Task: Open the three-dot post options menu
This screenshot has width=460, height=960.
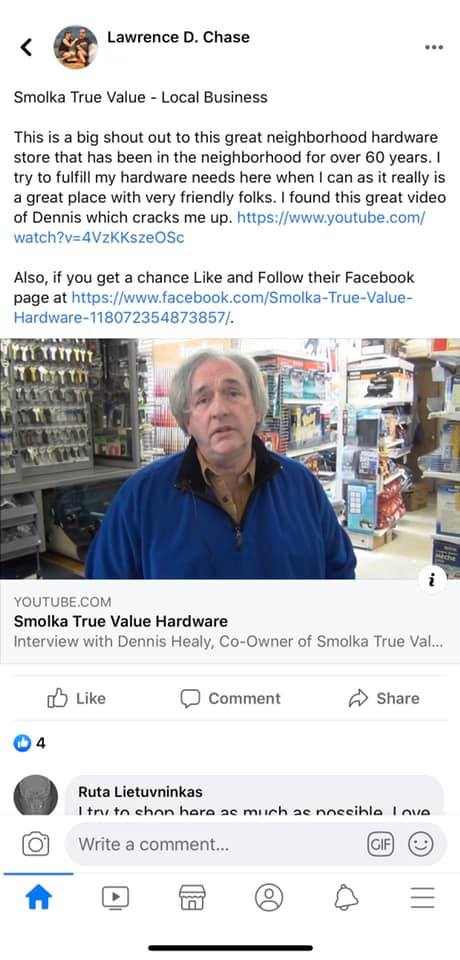Action: (434, 48)
